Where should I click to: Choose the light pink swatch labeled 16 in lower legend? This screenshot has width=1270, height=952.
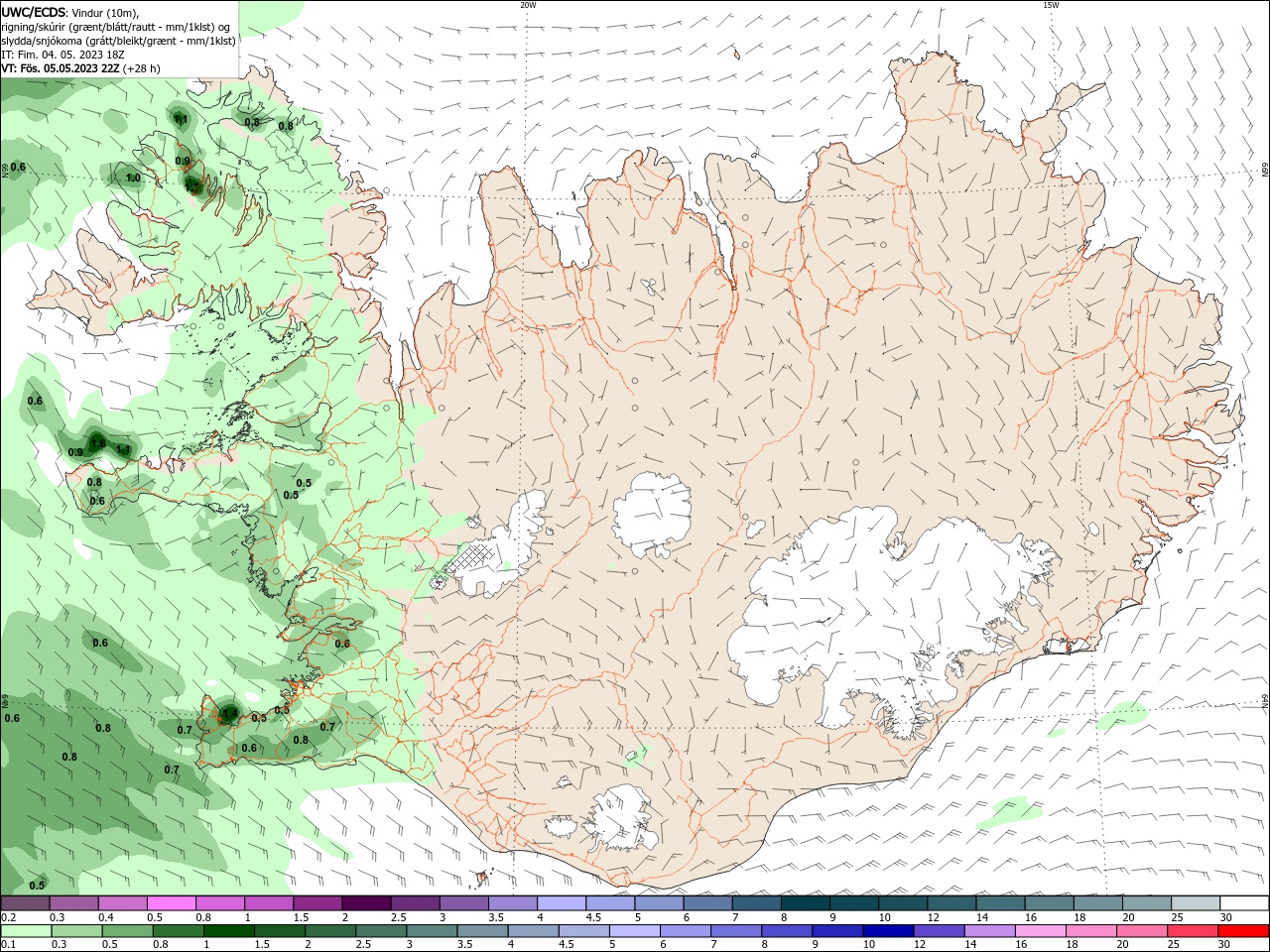1040,931
